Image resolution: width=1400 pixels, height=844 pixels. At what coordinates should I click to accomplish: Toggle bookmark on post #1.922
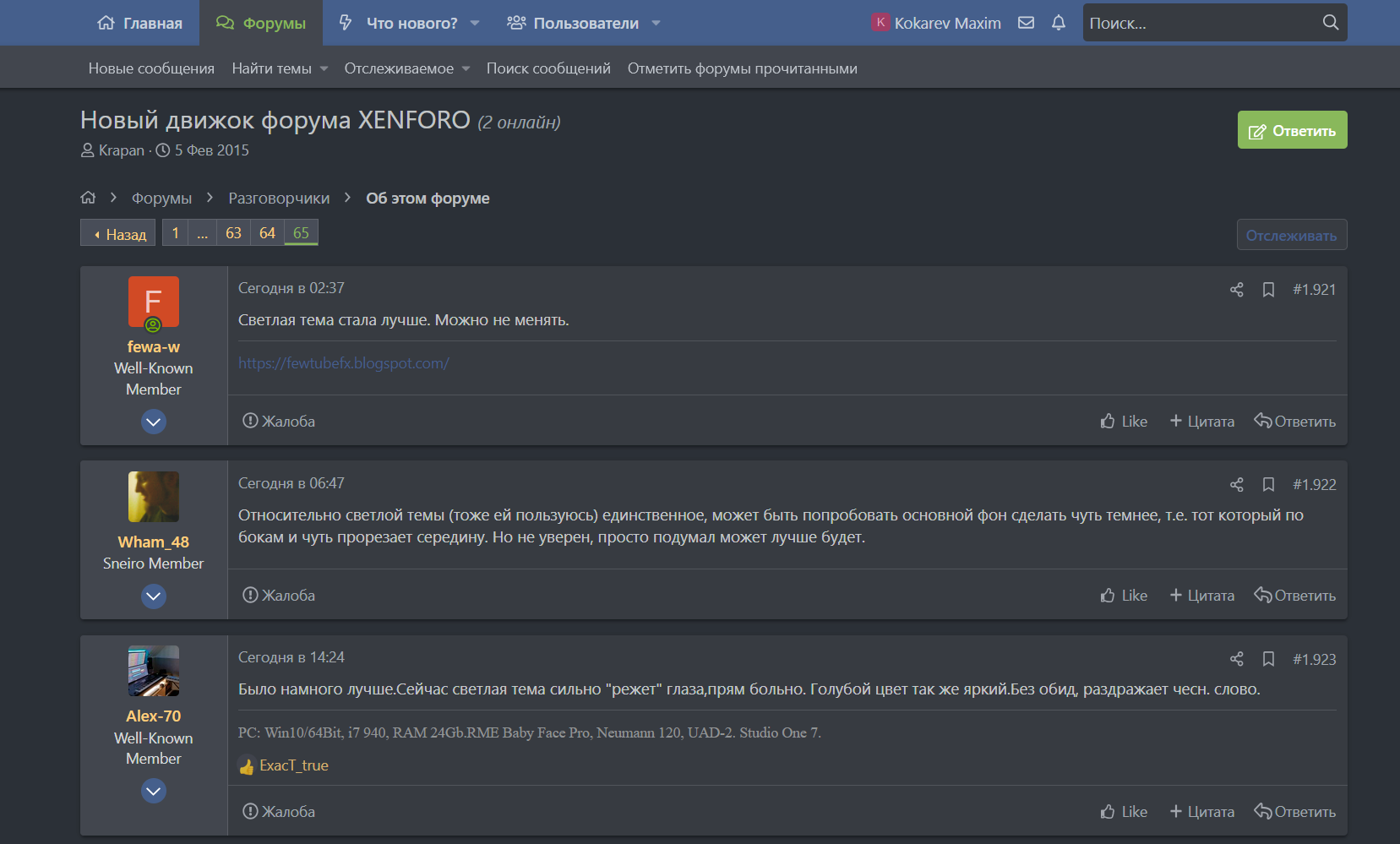(x=1268, y=485)
